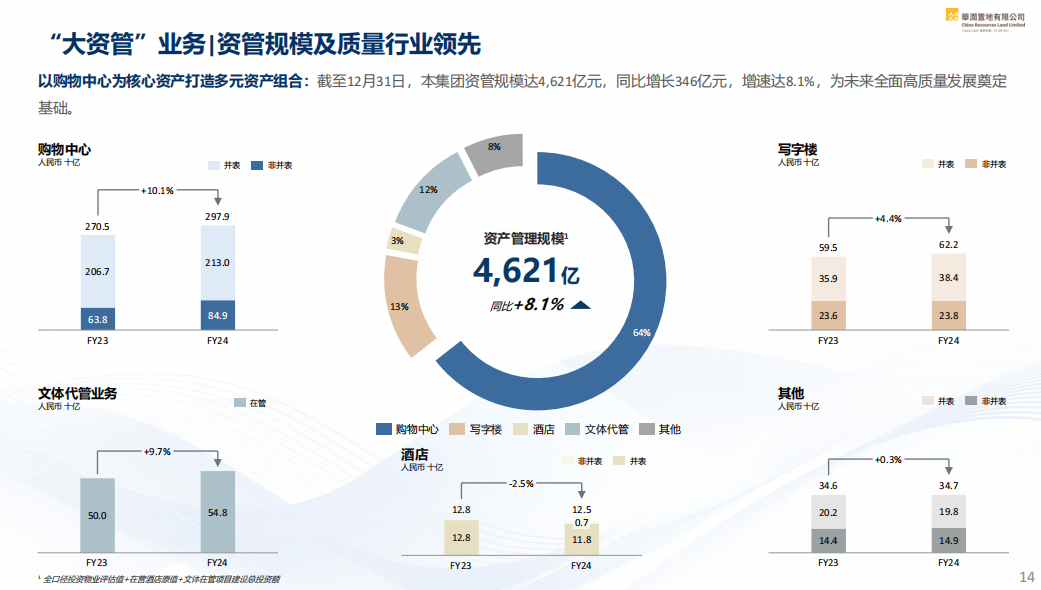Image resolution: width=1041 pixels, height=590 pixels.
Task: Click the +9.7% growth arrow over 文体代管业务
Action: coord(157,451)
